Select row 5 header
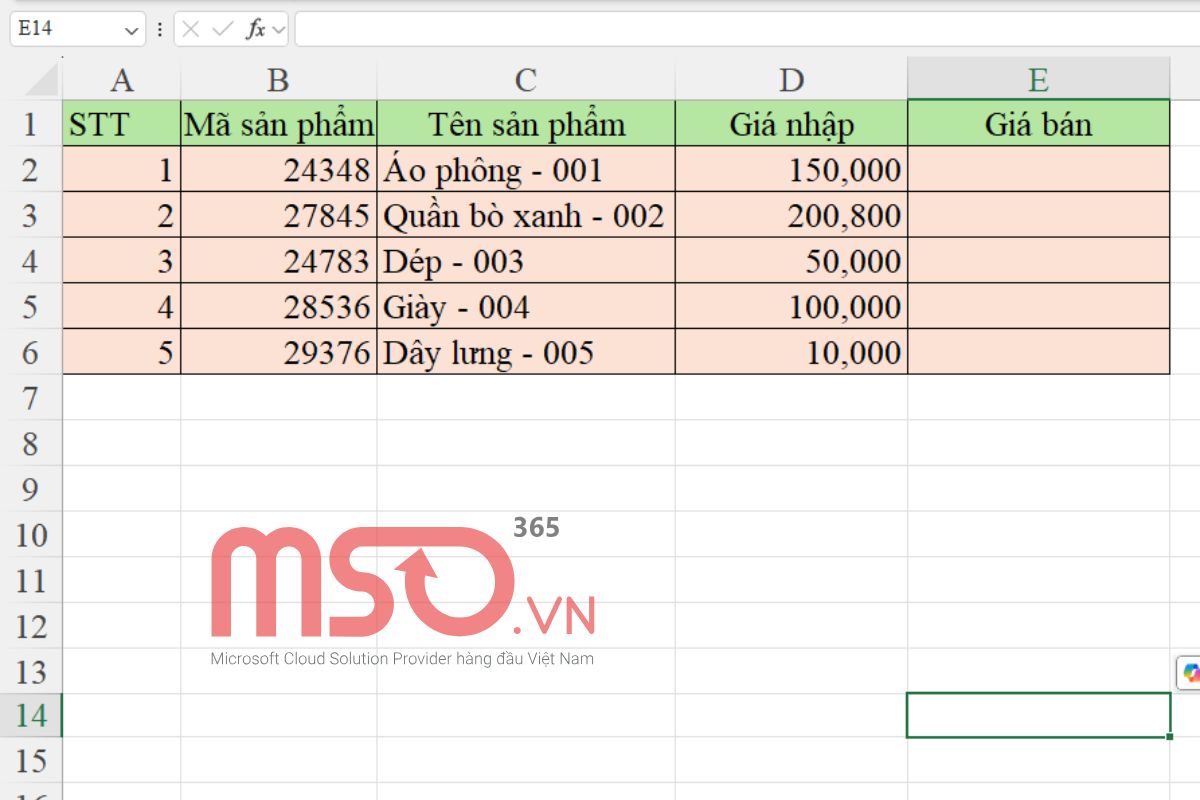The image size is (1200, 800). (x=31, y=307)
